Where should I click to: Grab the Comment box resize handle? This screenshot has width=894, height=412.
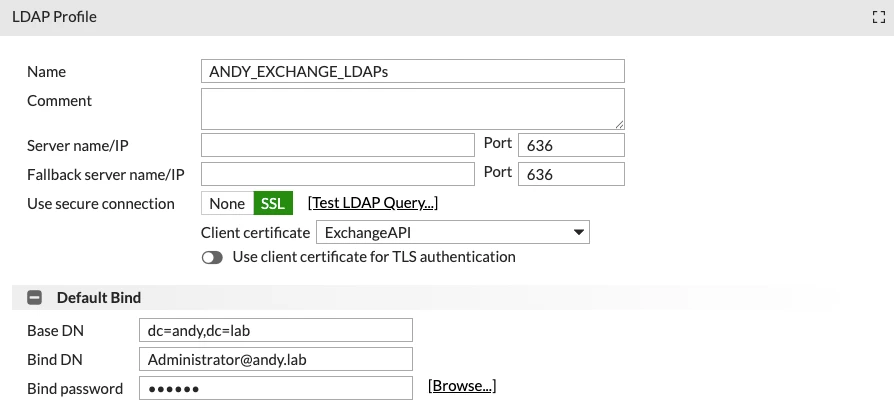[619, 124]
